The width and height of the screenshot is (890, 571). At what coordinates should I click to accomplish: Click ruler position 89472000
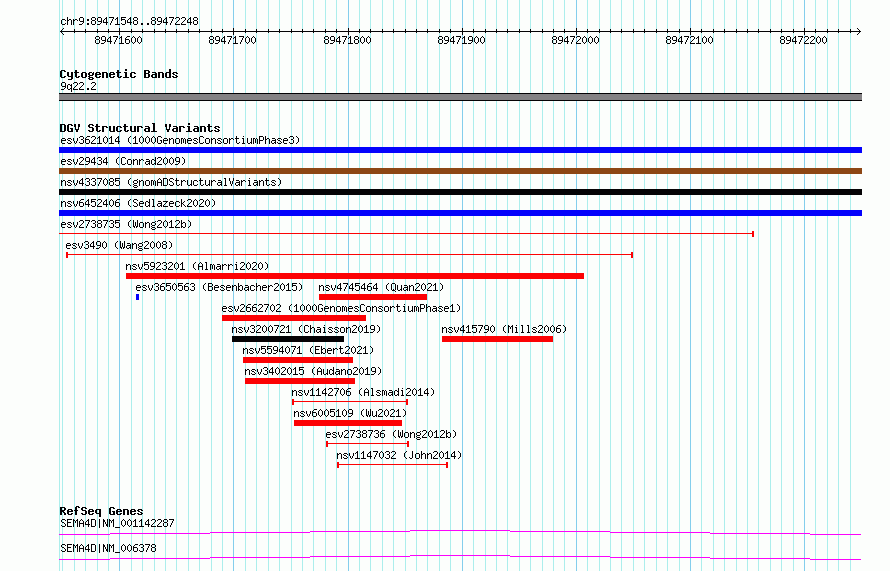(575, 40)
